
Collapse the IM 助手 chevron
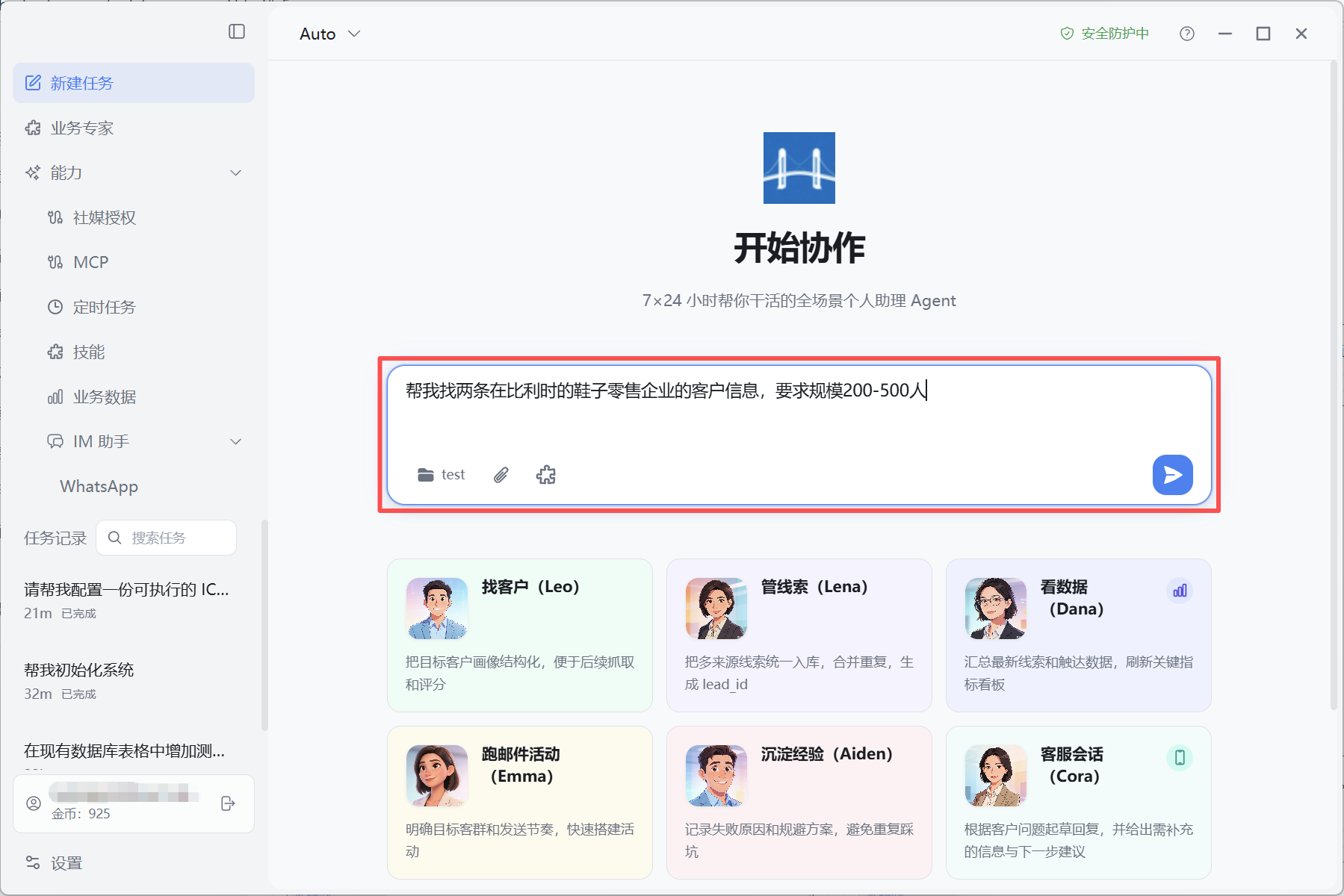click(236, 441)
